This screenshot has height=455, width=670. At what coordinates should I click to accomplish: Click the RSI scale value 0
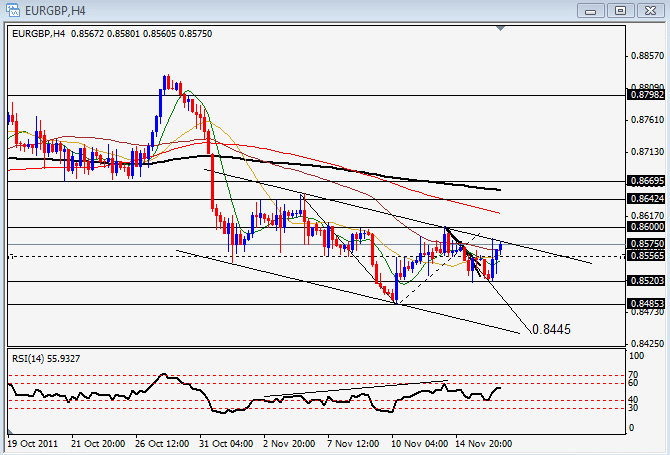coord(632,428)
